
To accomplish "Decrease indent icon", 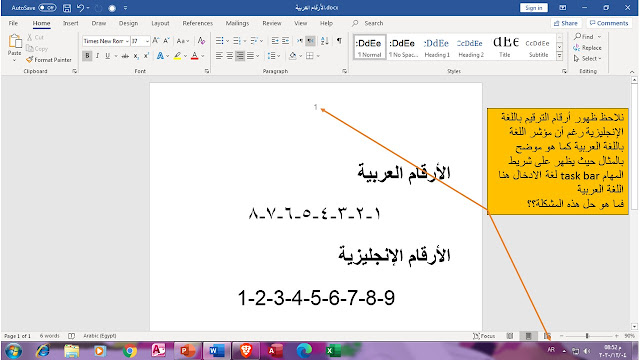I will (275, 41).
